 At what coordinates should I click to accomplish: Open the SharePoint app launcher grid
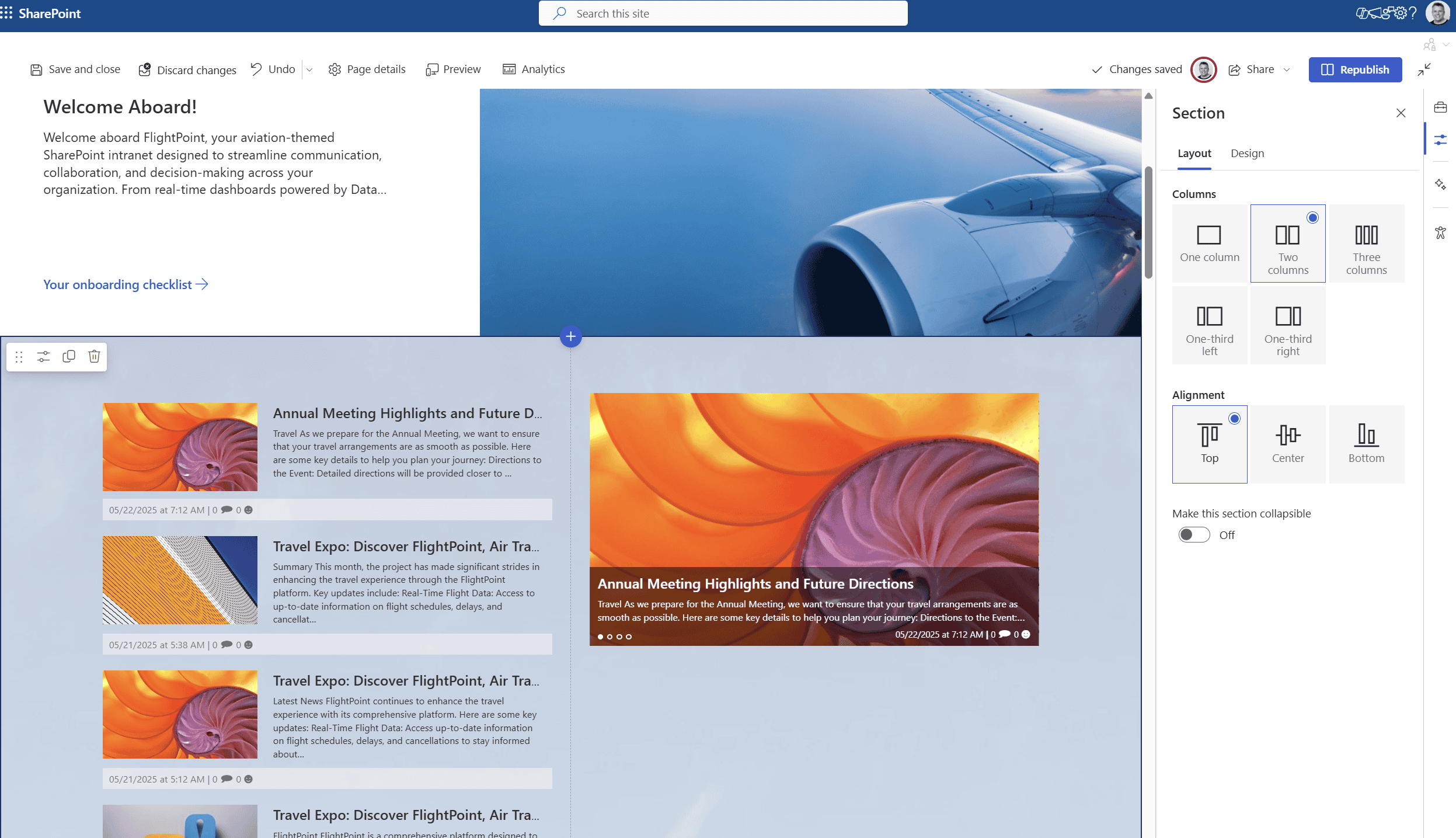pos(6,13)
